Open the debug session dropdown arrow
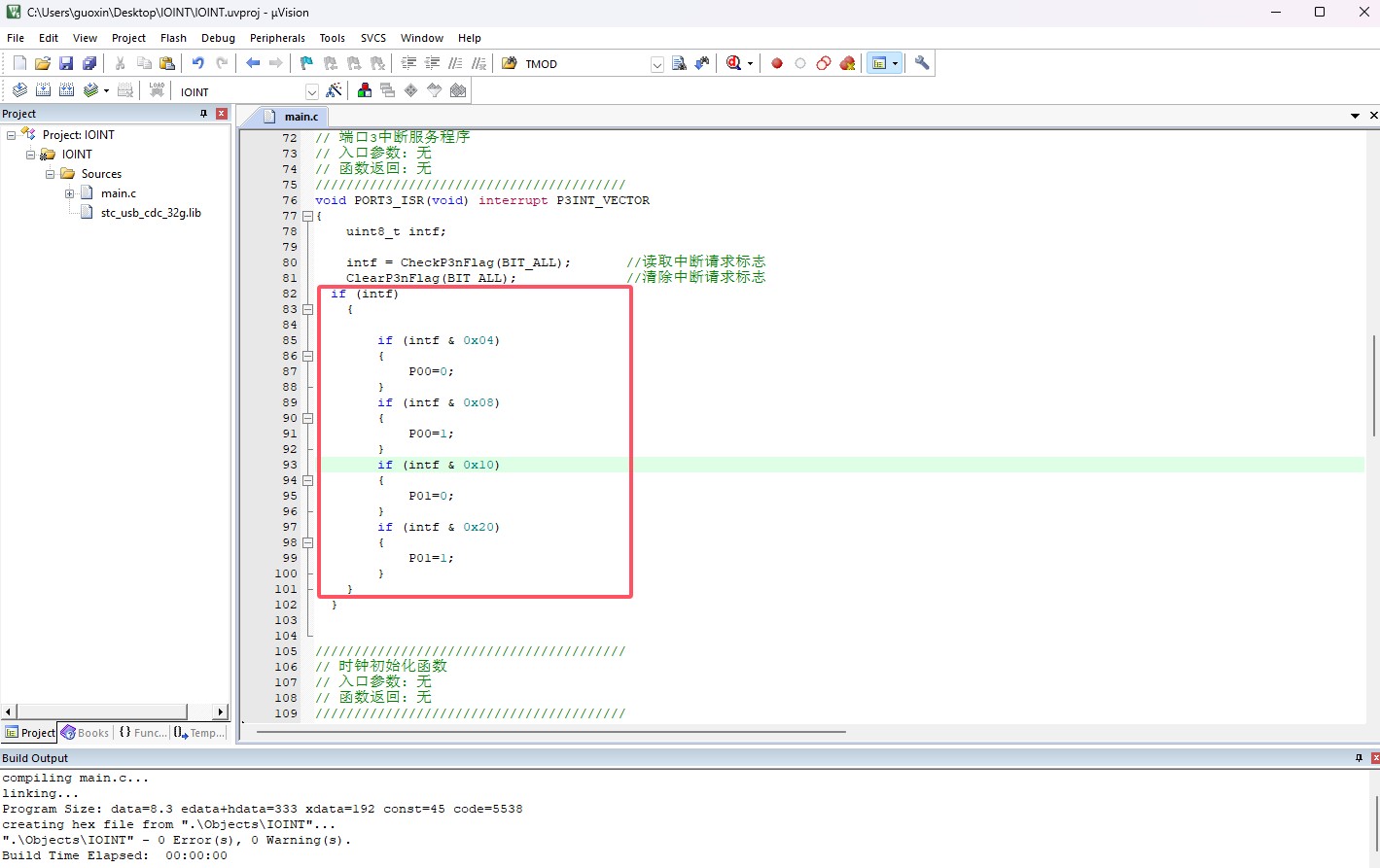 pos(750,64)
